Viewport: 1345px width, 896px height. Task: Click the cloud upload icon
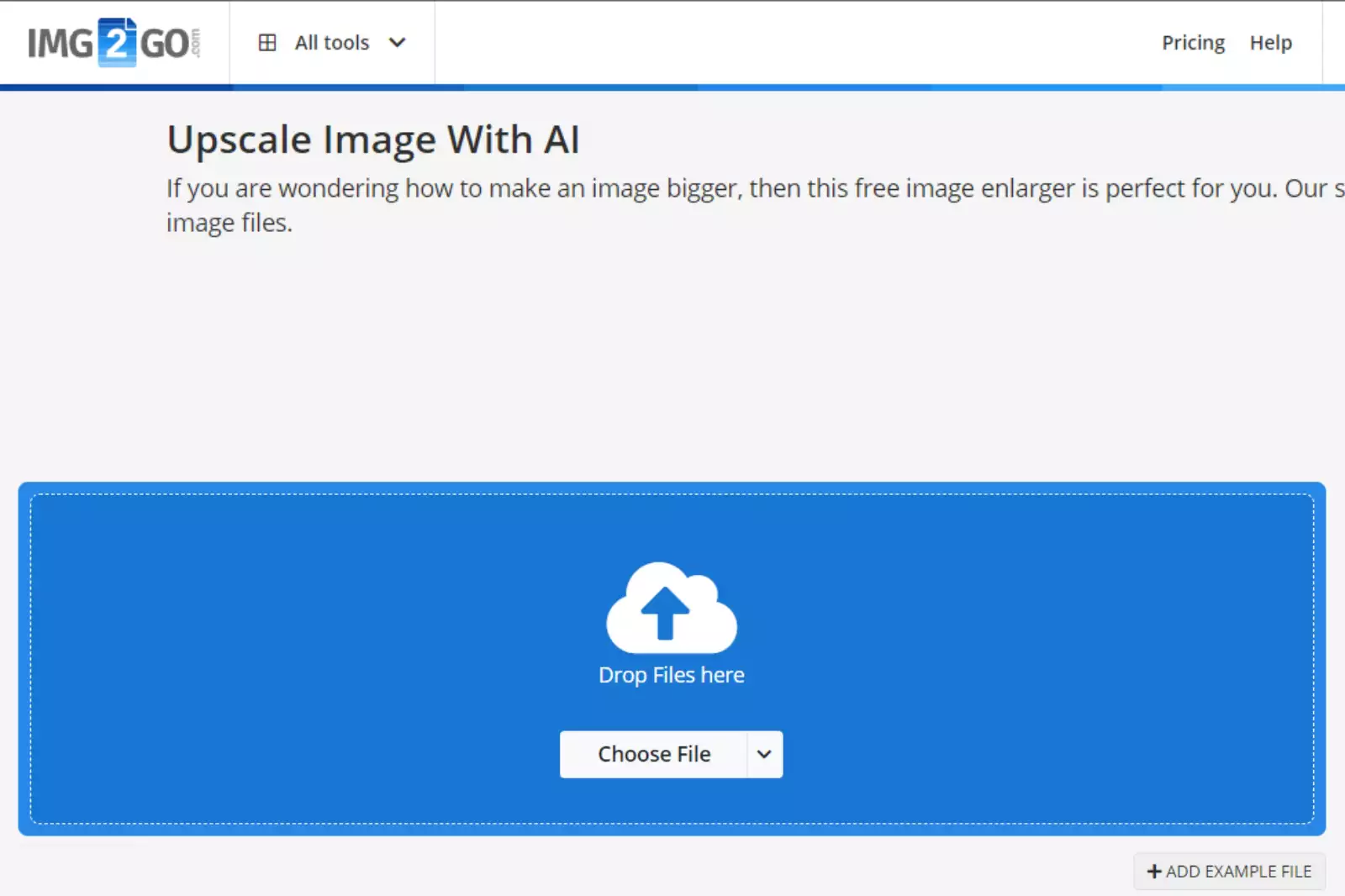point(671,607)
